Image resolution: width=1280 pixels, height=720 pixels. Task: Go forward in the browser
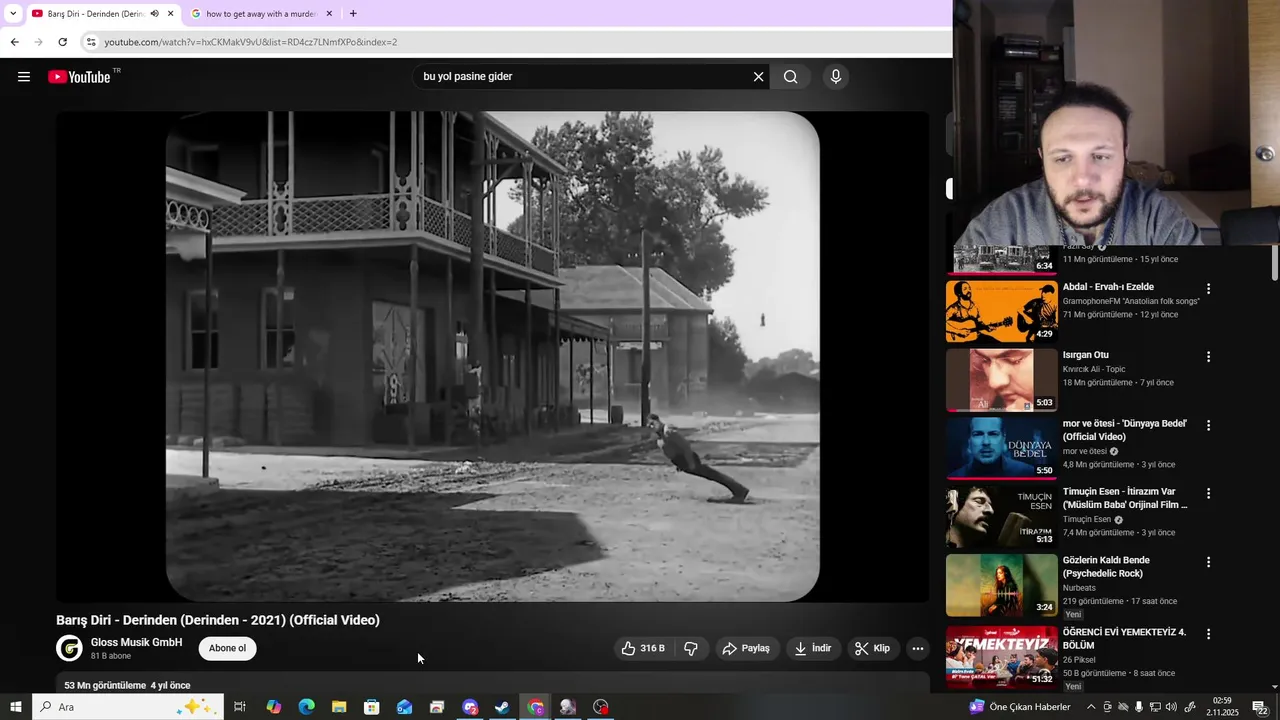(38, 42)
